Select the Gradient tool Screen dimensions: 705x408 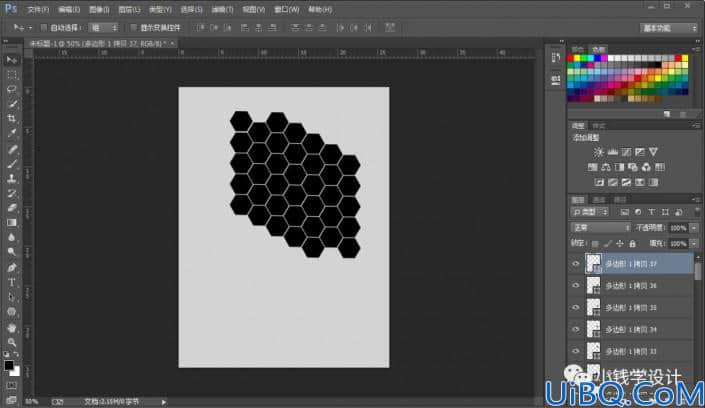pos(12,223)
